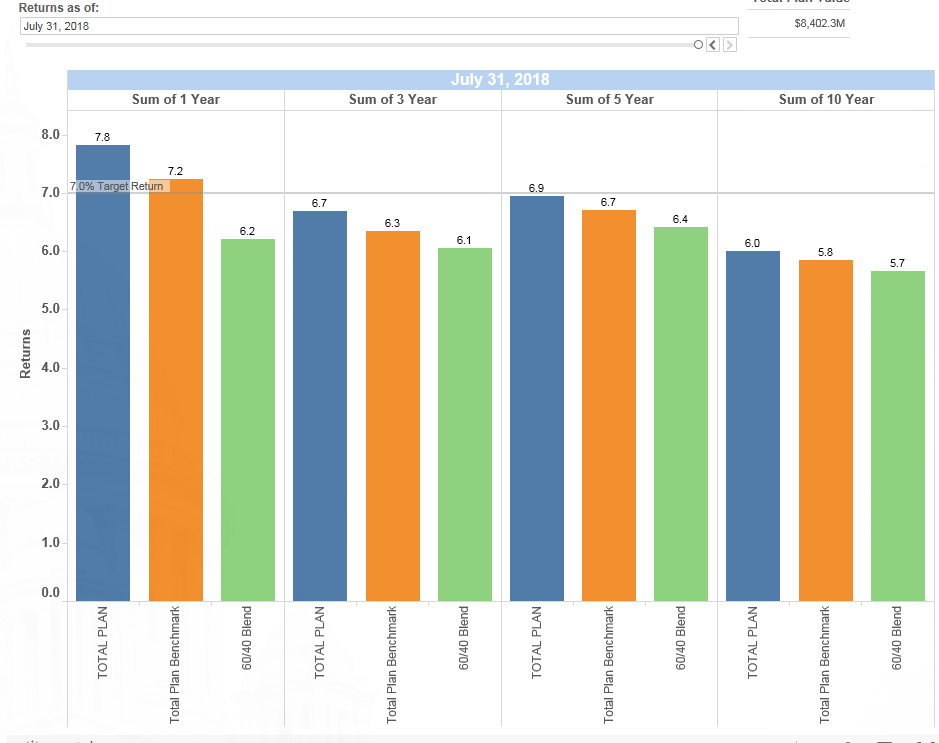939x743 pixels.
Task: Step to the previous date with left arrow
Action: pyautogui.click(x=713, y=45)
